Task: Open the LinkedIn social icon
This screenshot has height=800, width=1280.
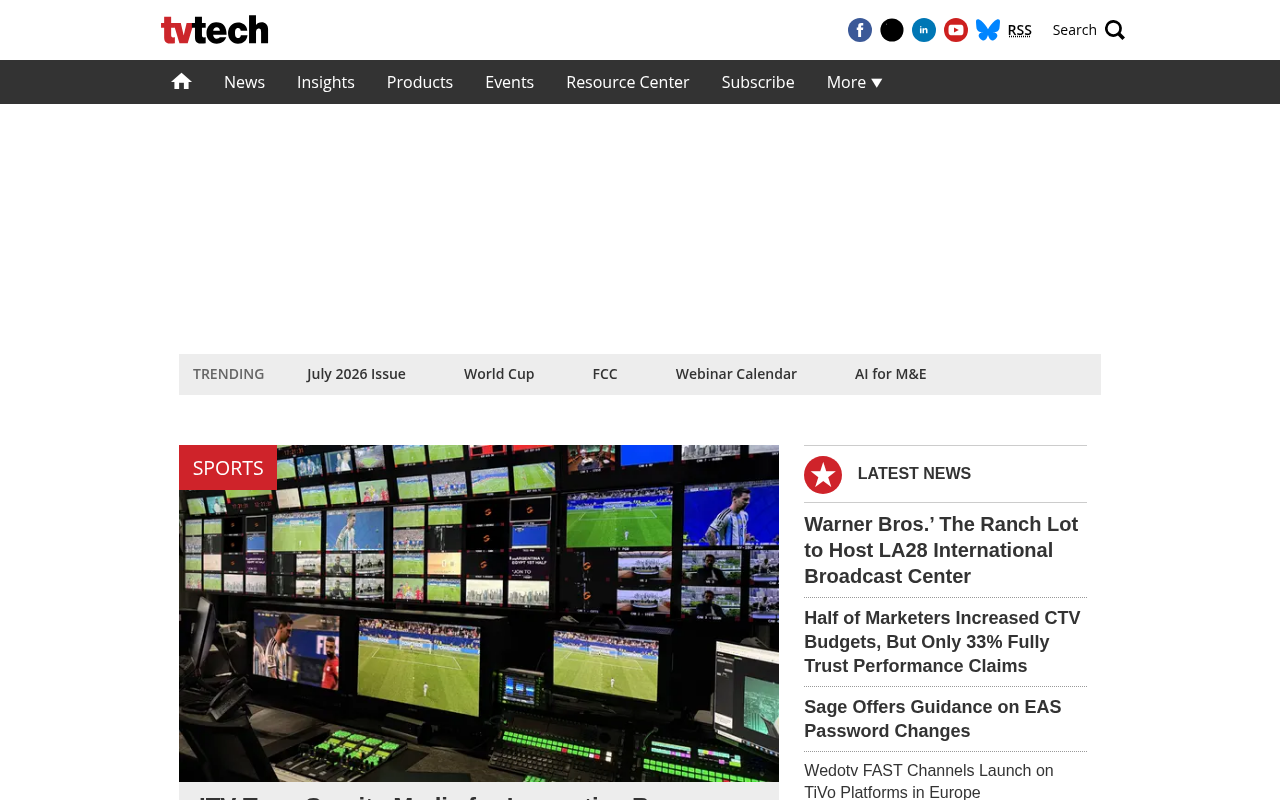Action: (924, 30)
